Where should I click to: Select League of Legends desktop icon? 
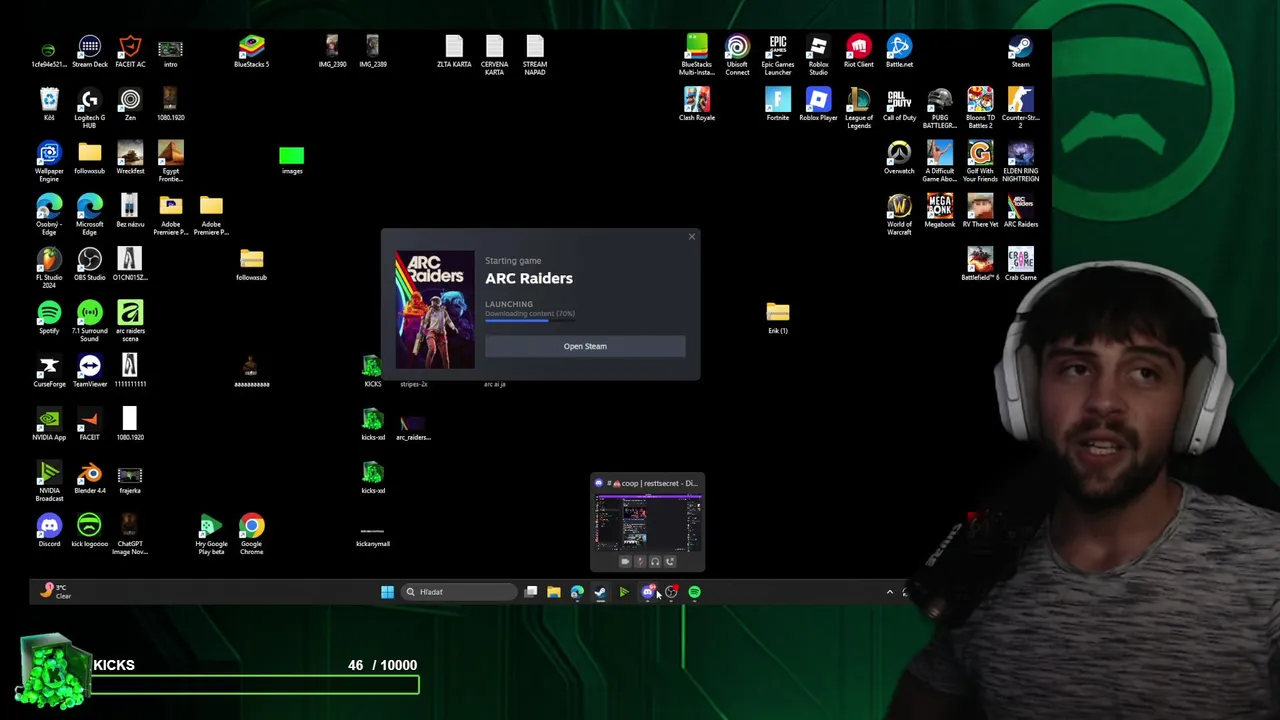[x=859, y=109]
